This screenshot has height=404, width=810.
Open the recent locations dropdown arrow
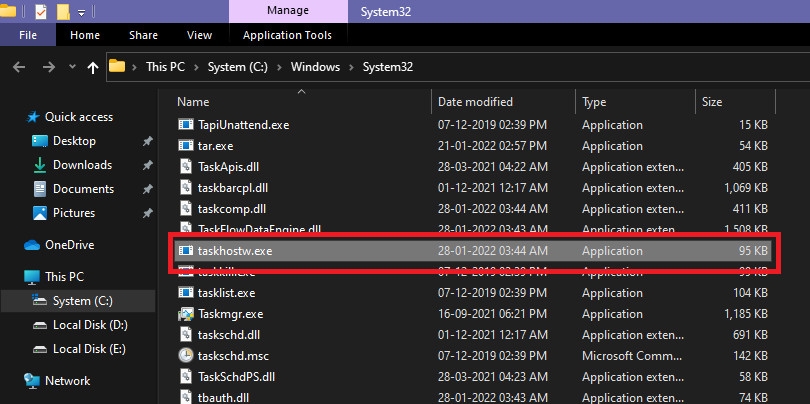click(72, 67)
